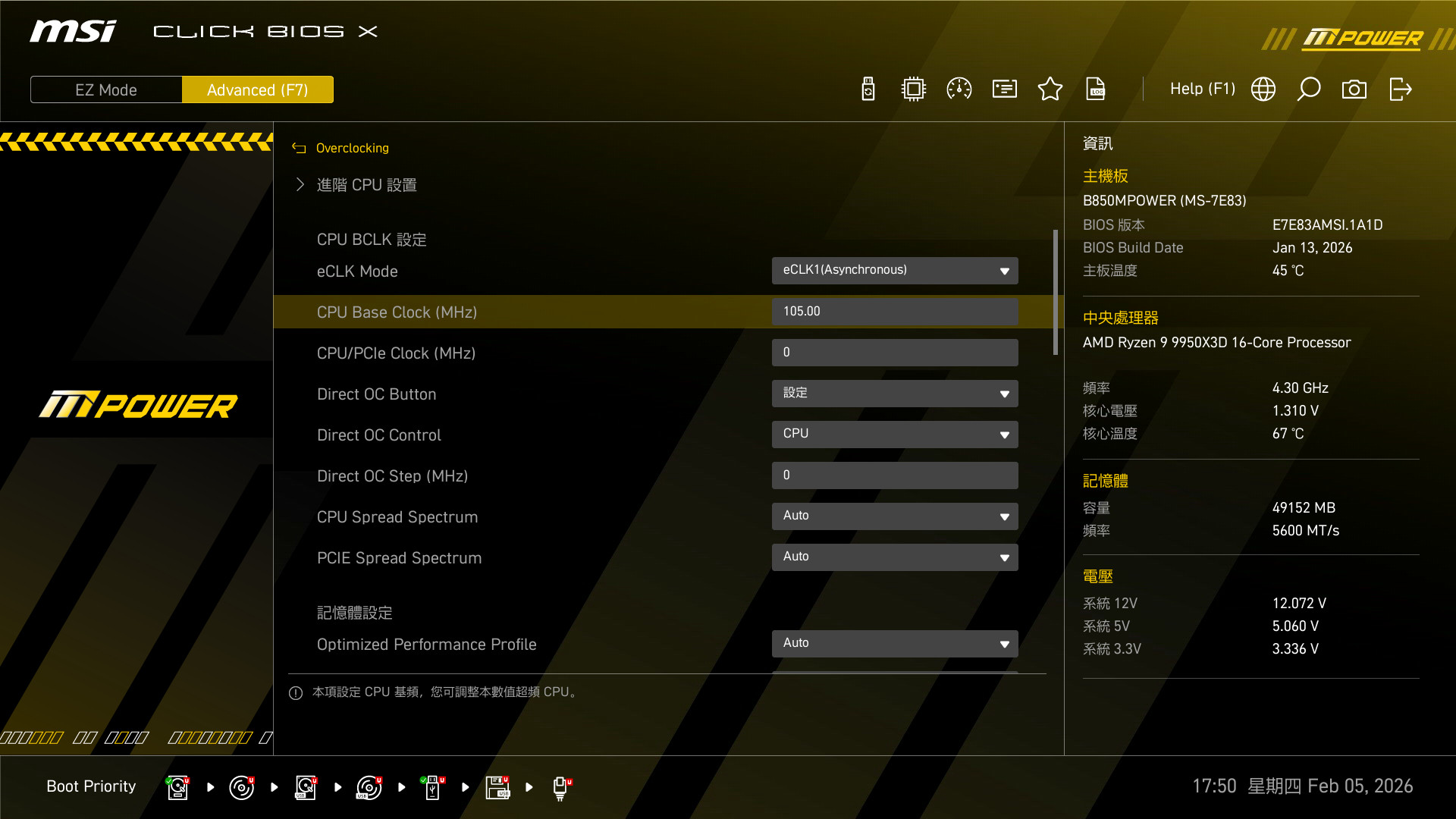The width and height of the screenshot is (1456, 819).
Task: Click the M-Flash USB drive icon
Action: point(868,89)
